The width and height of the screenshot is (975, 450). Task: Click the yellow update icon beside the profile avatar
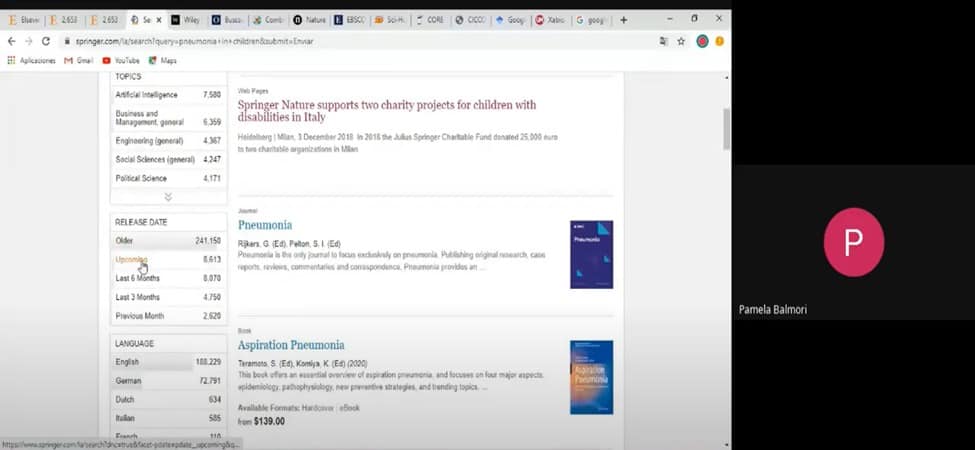click(x=719, y=42)
